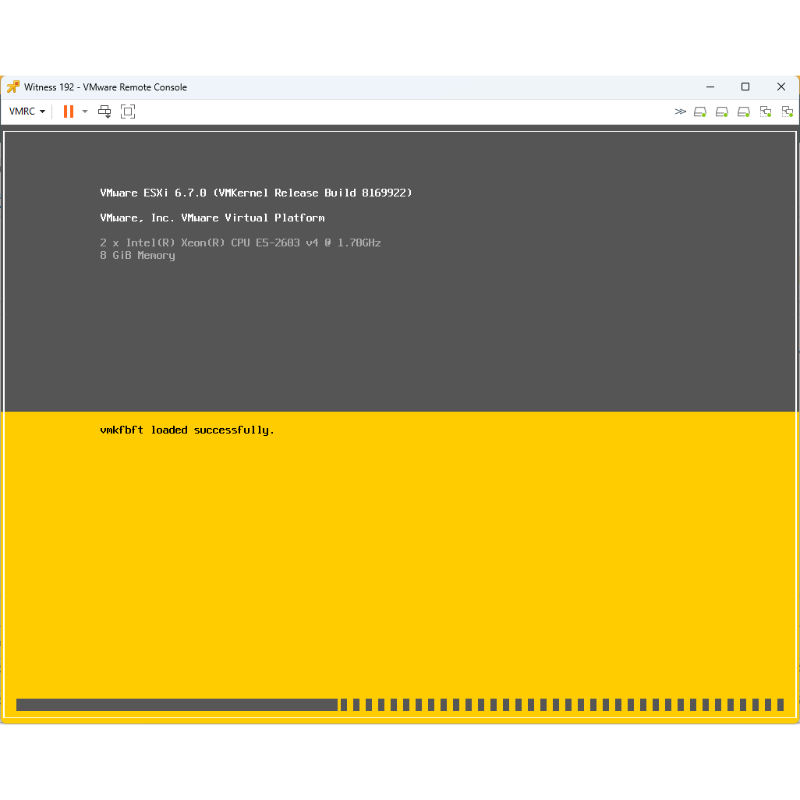Click the 'vmkfbft loaded successfully' message
The image size is (800, 800).
(x=187, y=430)
